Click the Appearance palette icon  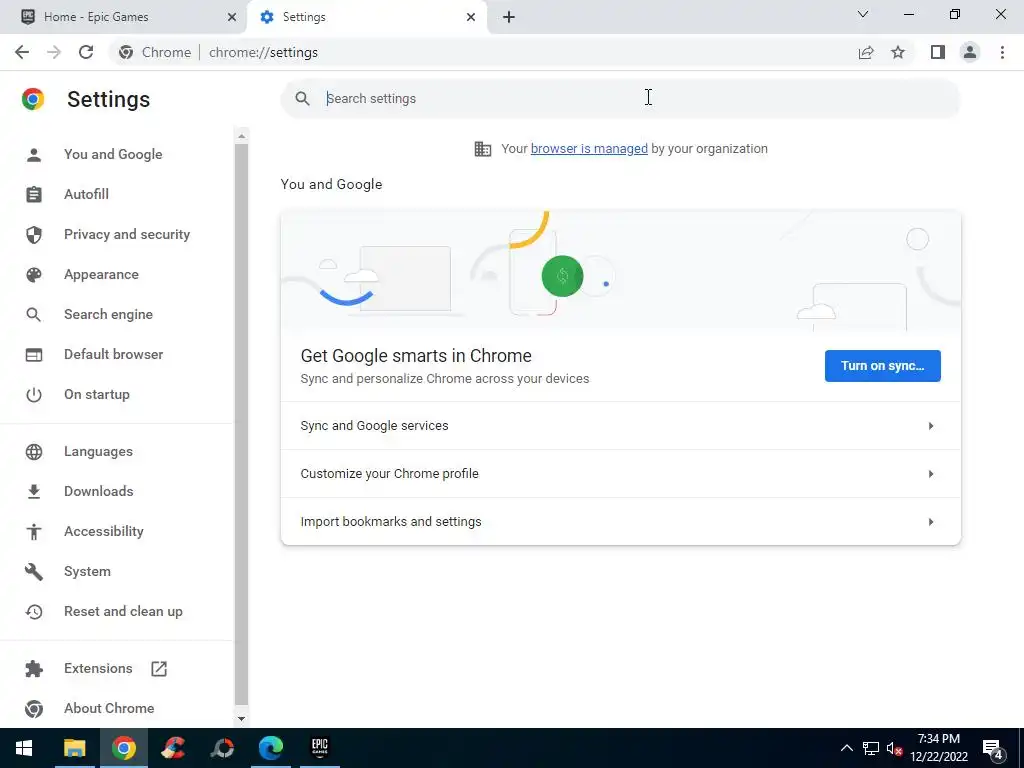[x=34, y=275]
